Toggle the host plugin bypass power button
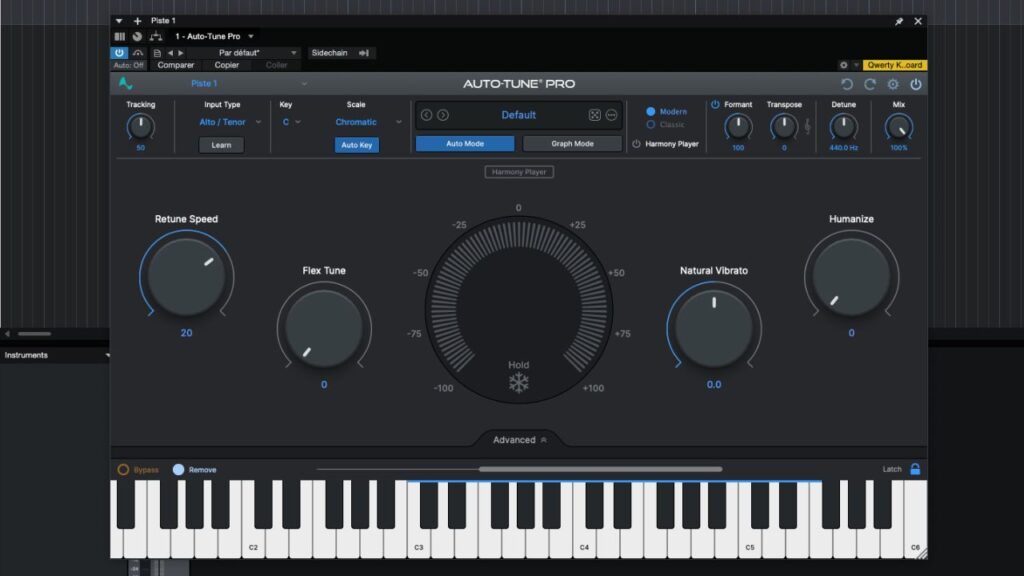The height and width of the screenshot is (576, 1024). point(119,53)
